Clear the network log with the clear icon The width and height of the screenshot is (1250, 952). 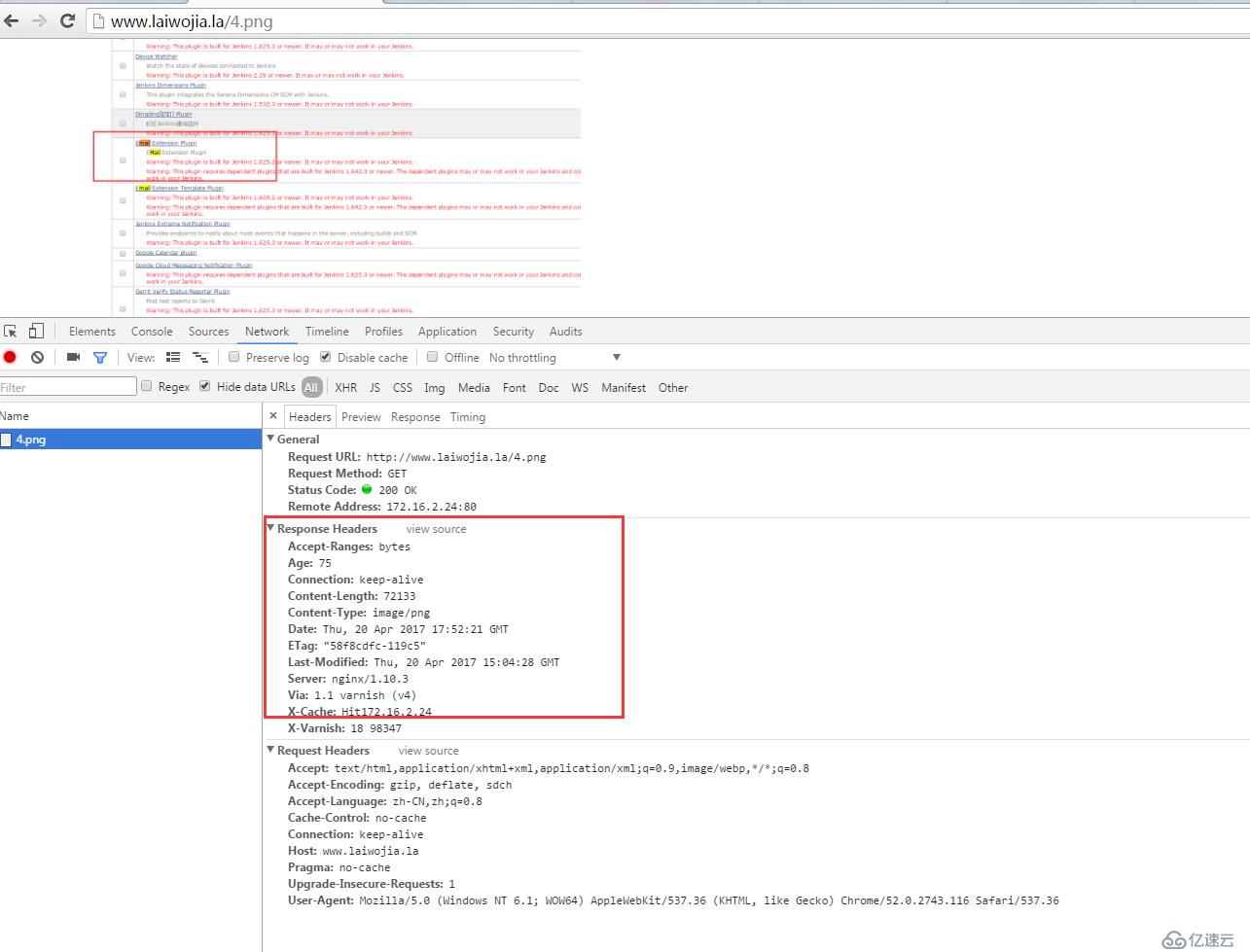(37, 357)
